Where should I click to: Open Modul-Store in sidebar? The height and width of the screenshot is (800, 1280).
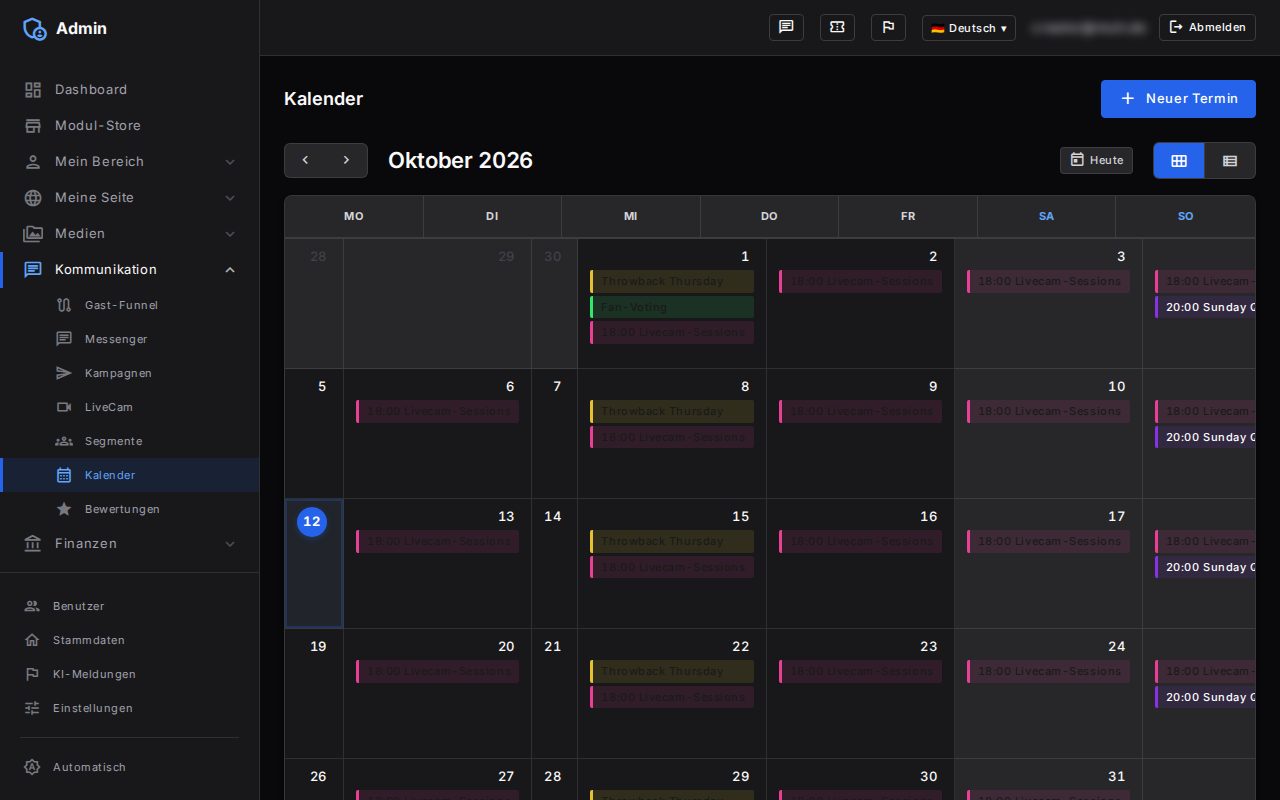[x=130, y=125]
